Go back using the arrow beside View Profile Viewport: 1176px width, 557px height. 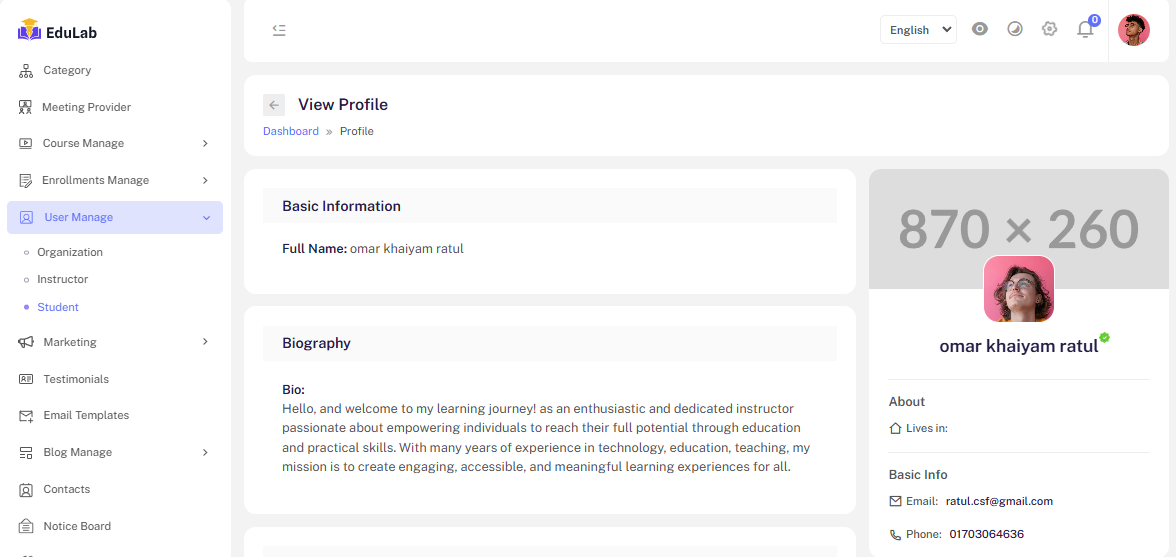(274, 105)
